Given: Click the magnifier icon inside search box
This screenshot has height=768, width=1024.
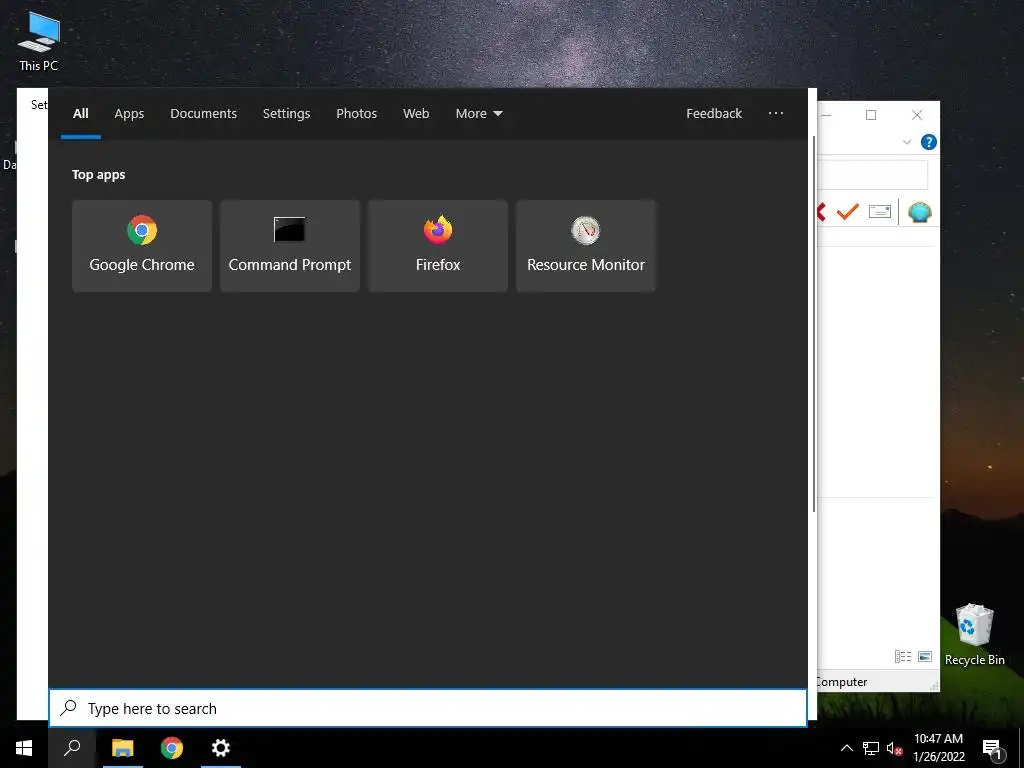Looking at the screenshot, I should (x=69, y=708).
